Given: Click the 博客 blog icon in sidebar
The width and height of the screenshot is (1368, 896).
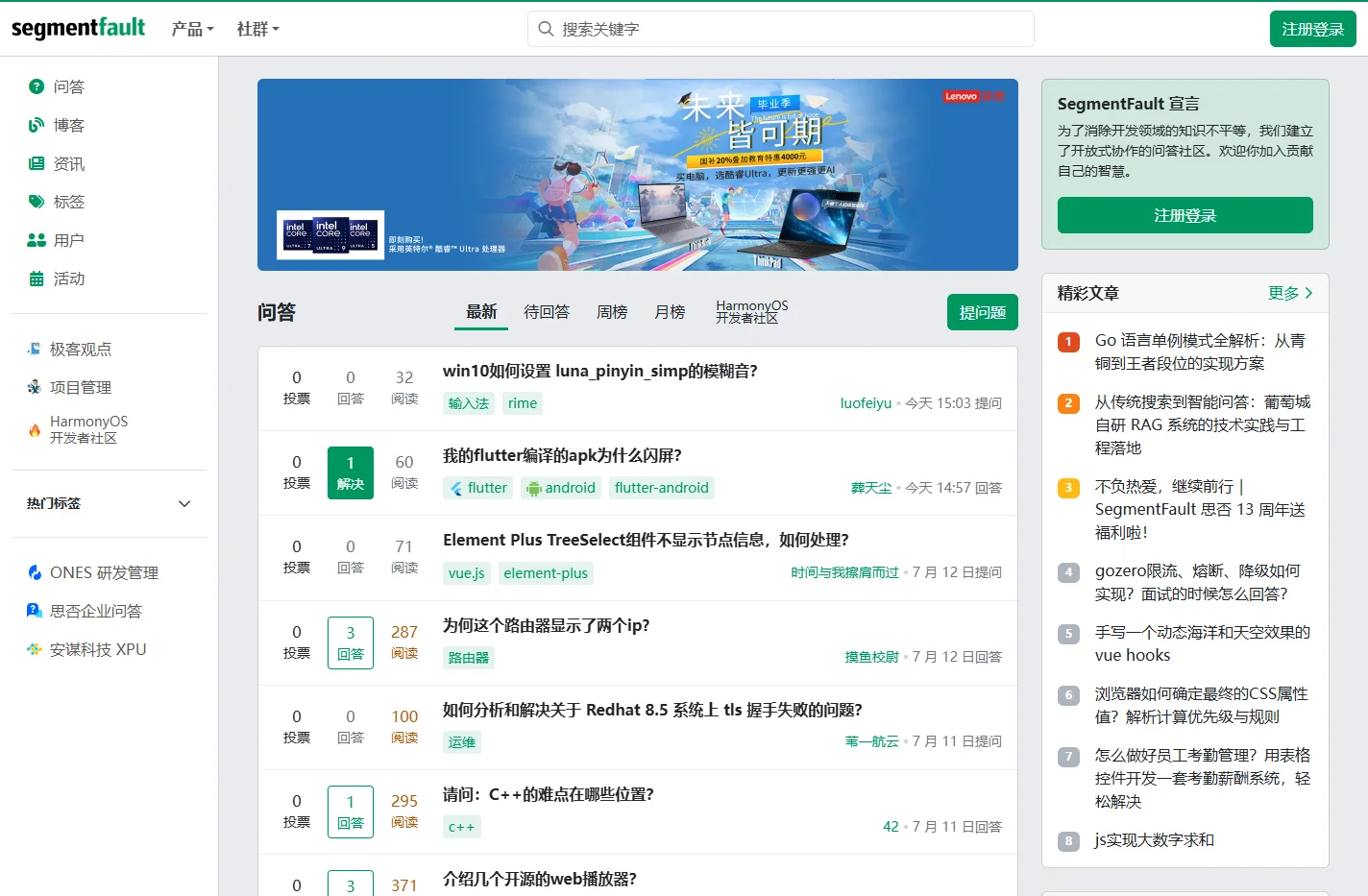Looking at the screenshot, I should point(37,125).
